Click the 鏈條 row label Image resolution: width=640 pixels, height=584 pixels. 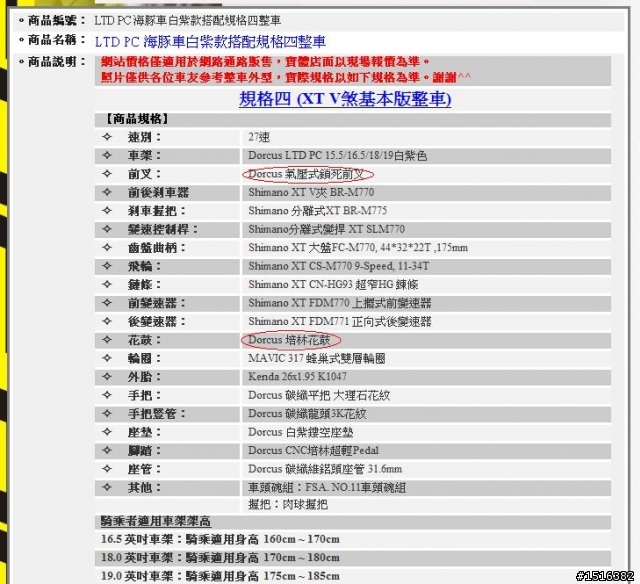click(x=144, y=284)
